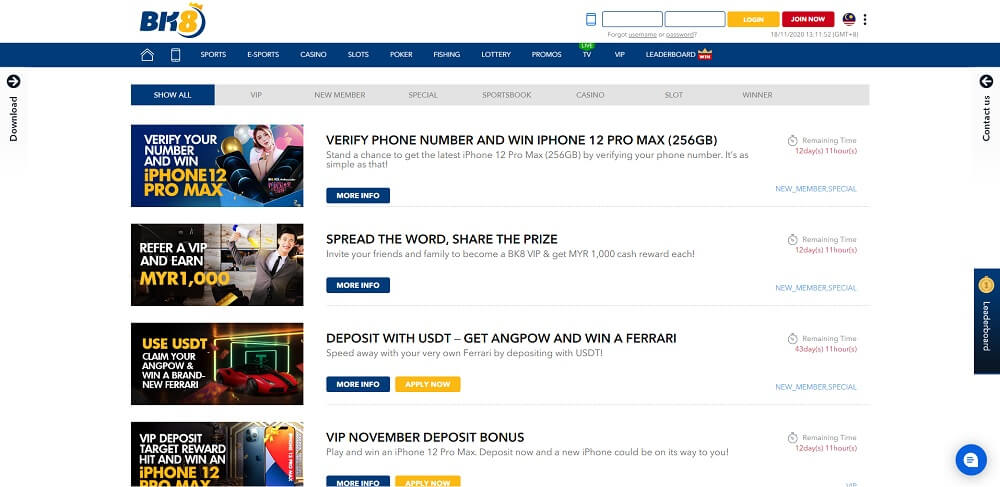Click NEW_MEMBER,SPECIAL tag of iPhone promo
Image resolution: width=1000 pixels, height=487 pixels.
(816, 189)
